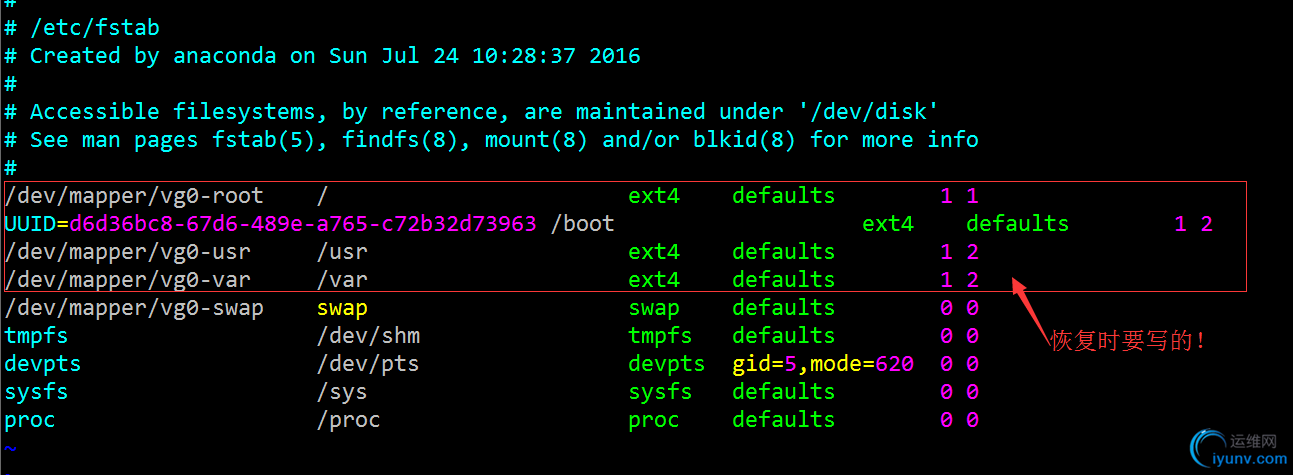Click the green 'swap' filesystem type

point(654,308)
